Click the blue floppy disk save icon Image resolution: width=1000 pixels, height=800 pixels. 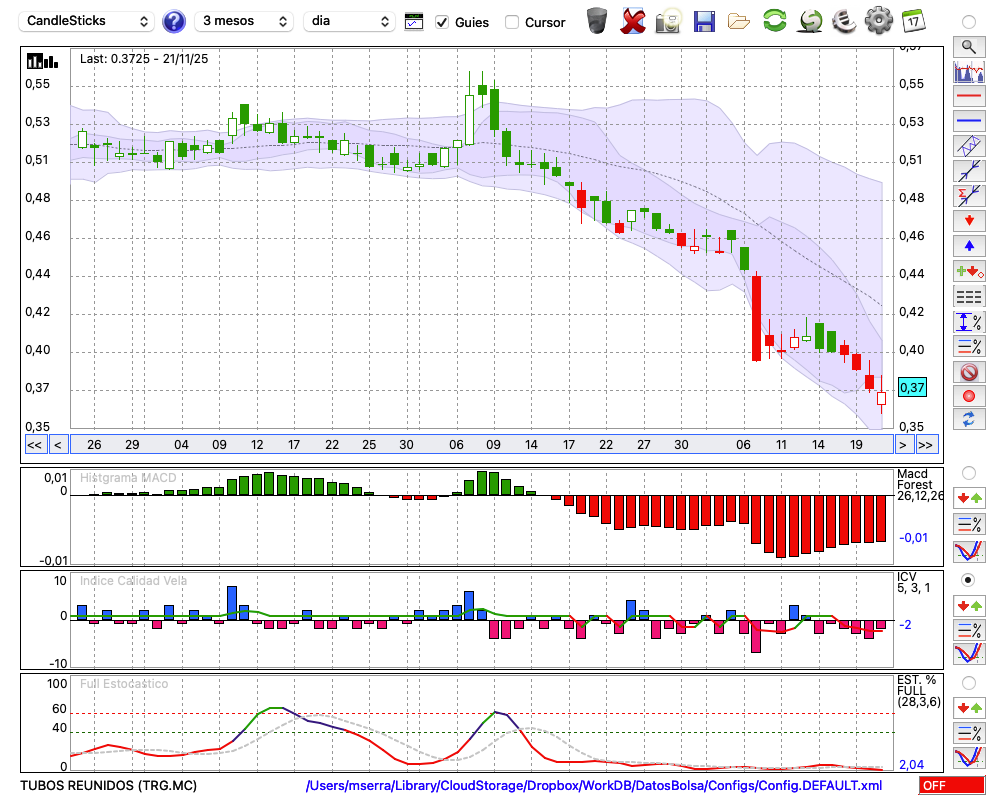(704, 21)
